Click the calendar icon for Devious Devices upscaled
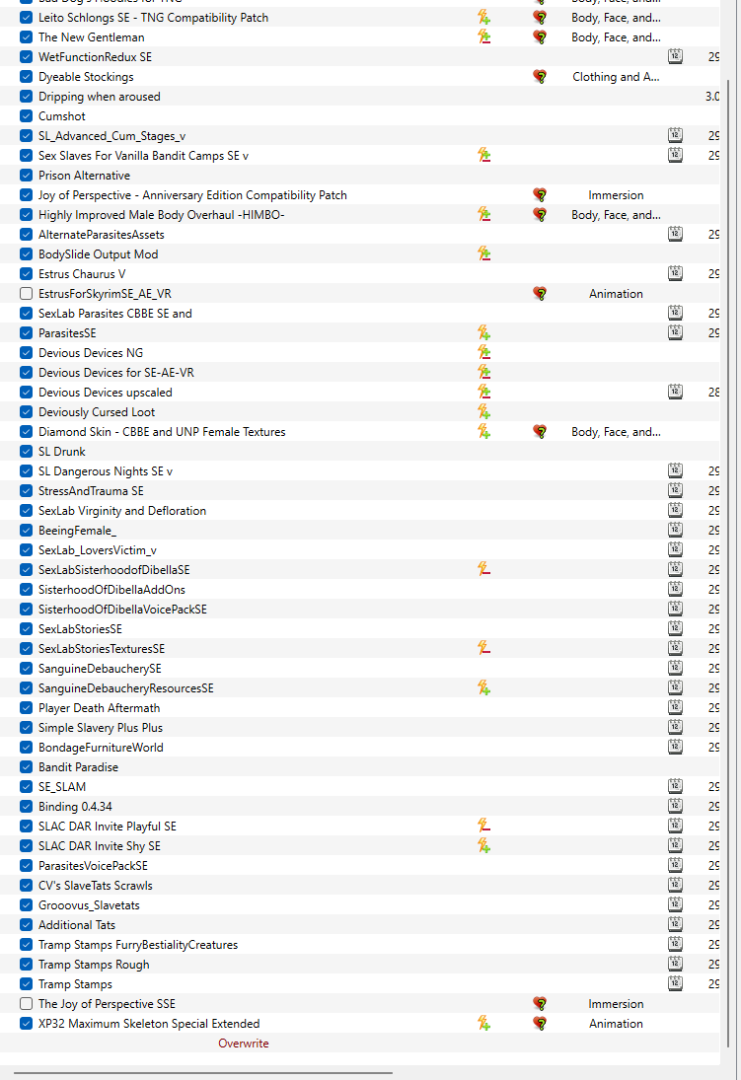 click(676, 392)
